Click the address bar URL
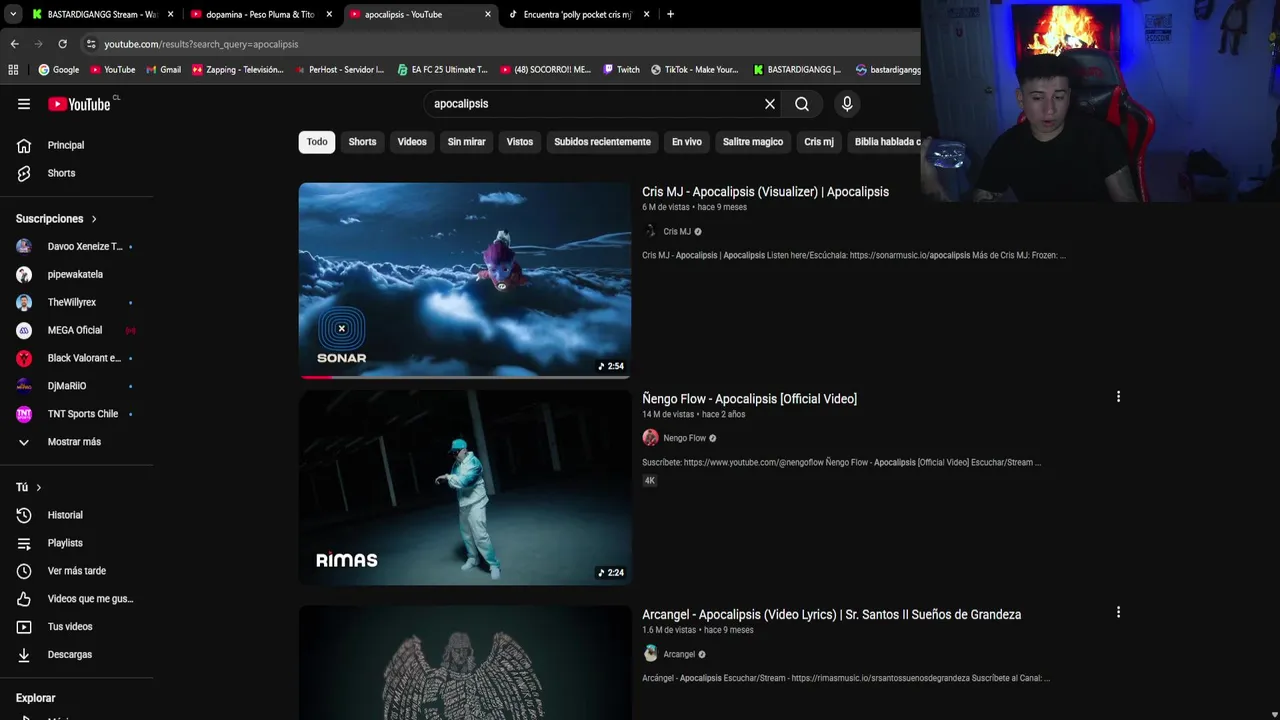The height and width of the screenshot is (720, 1280). tap(201, 44)
